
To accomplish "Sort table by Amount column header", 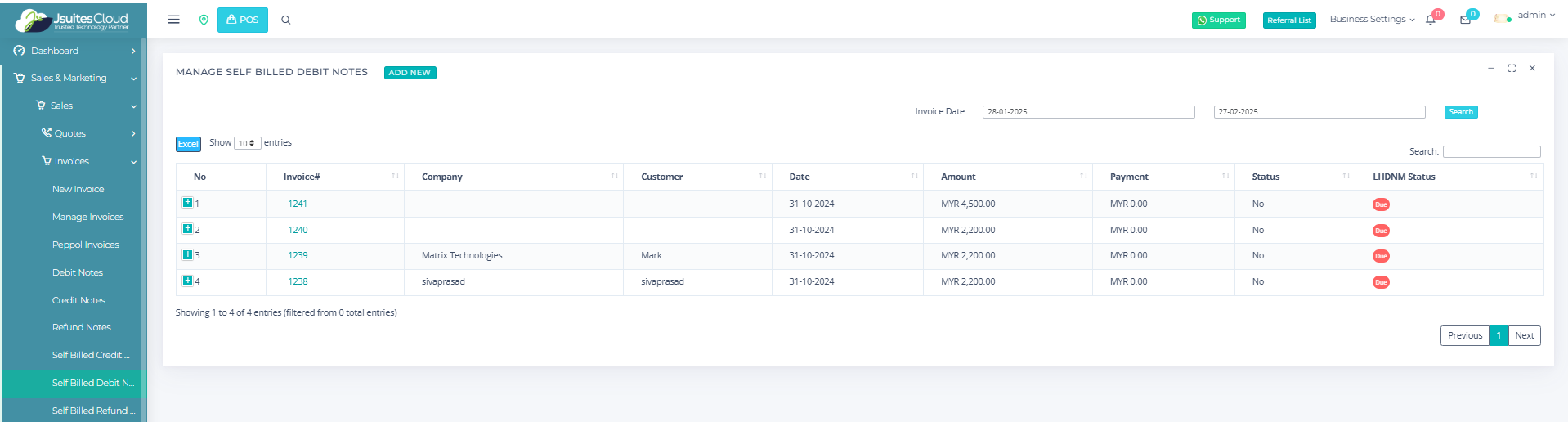I will (x=958, y=177).
